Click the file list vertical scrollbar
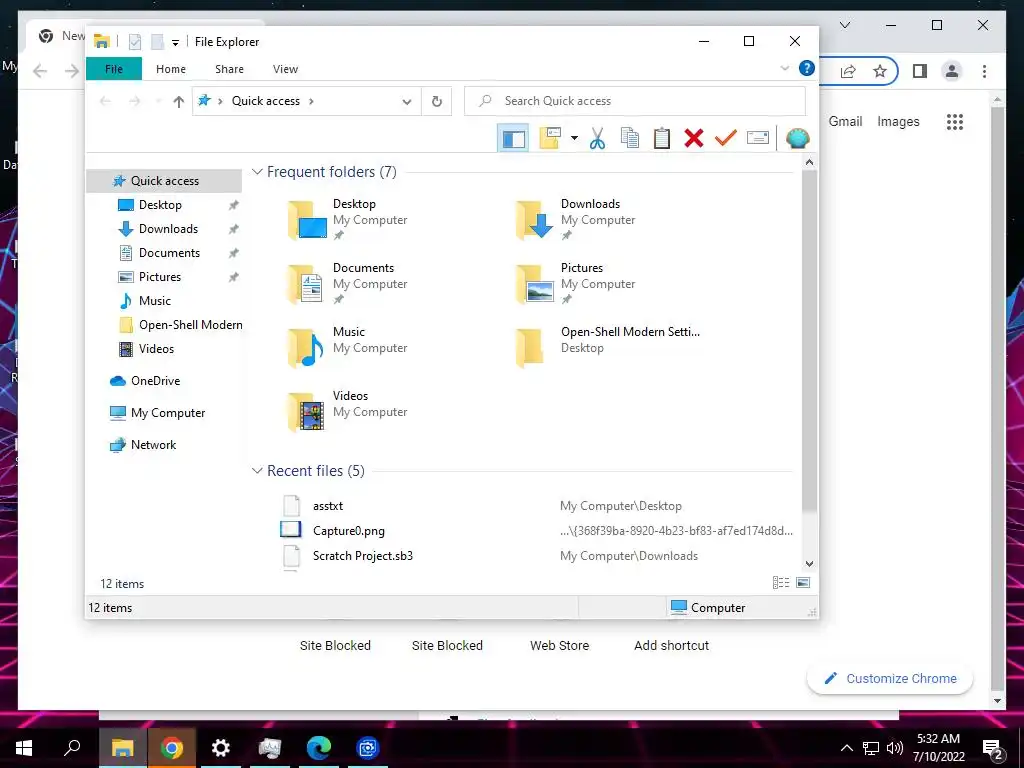Image resolution: width=1024 pixels, height=768 pixels. click(809, 340)
